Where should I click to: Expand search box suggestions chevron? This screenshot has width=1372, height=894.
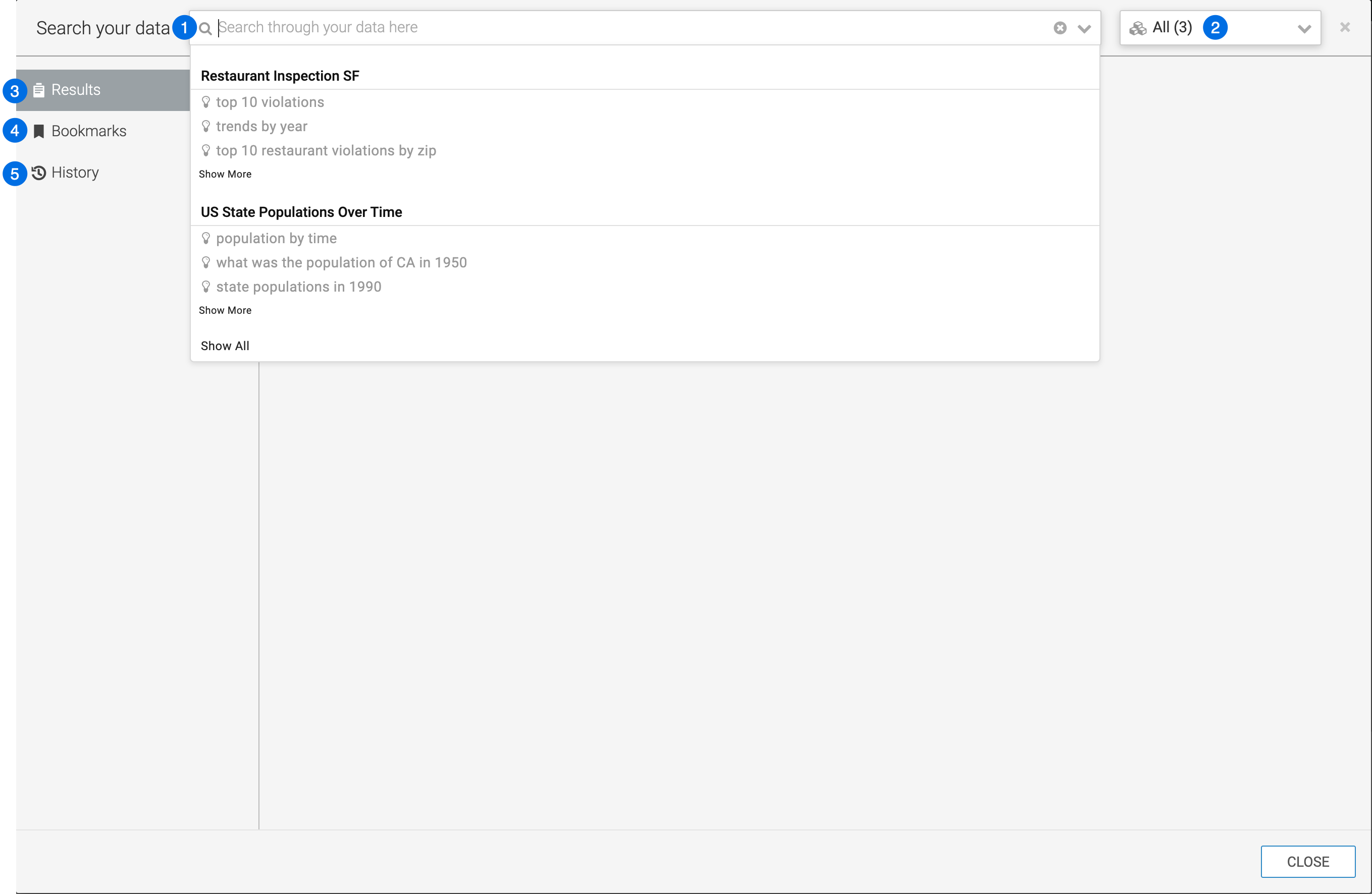[1084, 28]
